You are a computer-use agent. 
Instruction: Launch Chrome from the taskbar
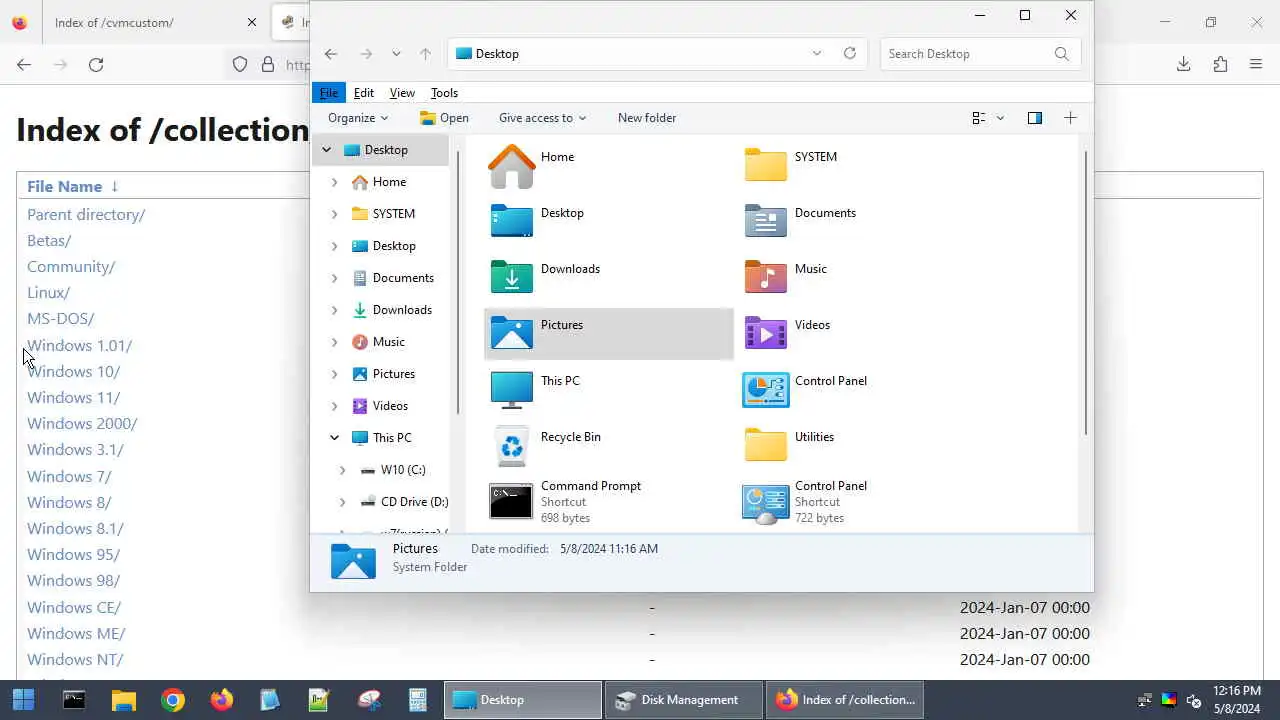173,700
